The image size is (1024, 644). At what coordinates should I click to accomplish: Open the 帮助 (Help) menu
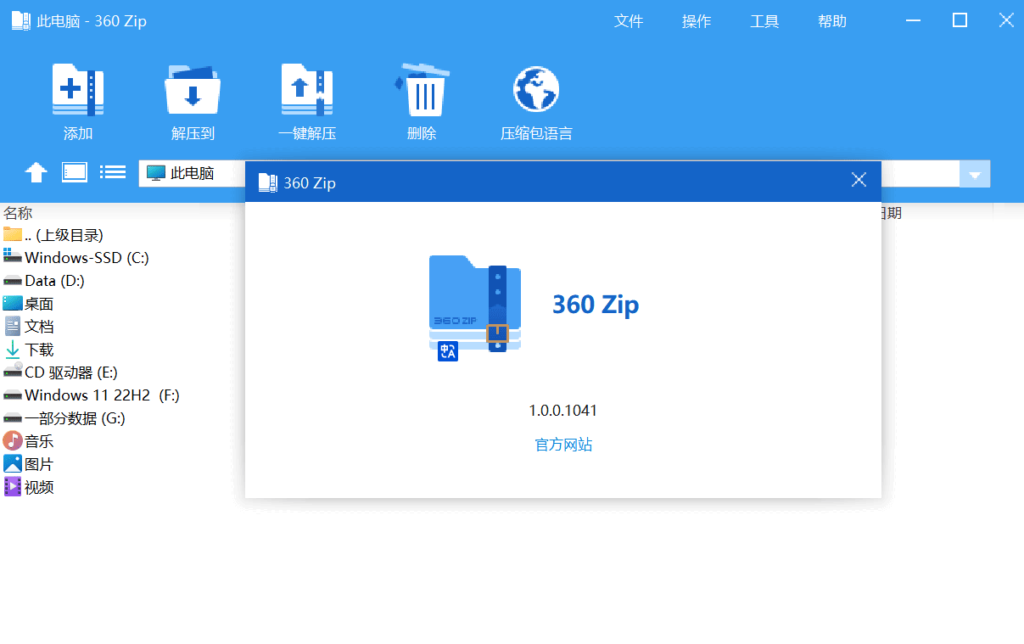click(831, 20)
